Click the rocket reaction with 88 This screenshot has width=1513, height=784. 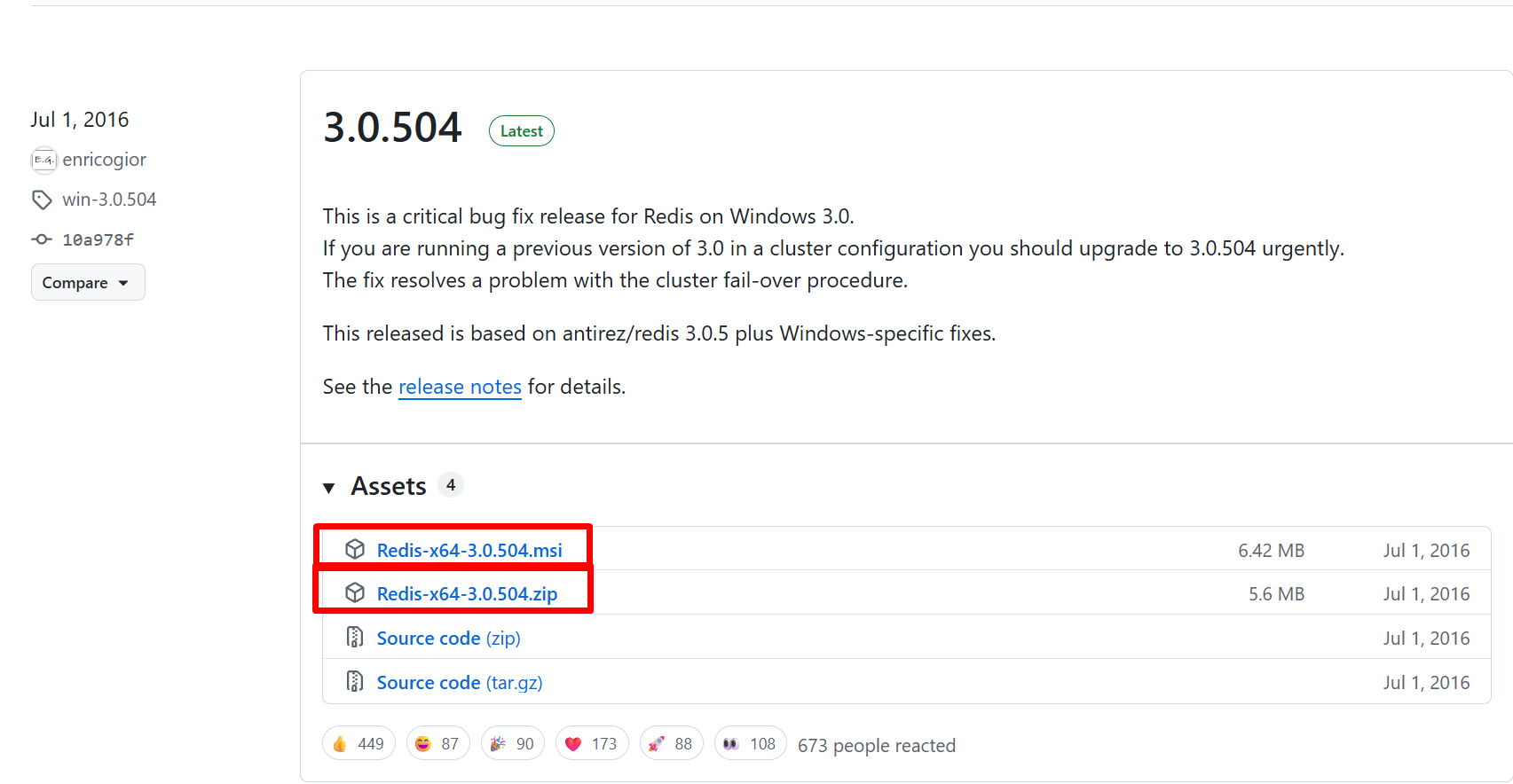click(671, 743)
